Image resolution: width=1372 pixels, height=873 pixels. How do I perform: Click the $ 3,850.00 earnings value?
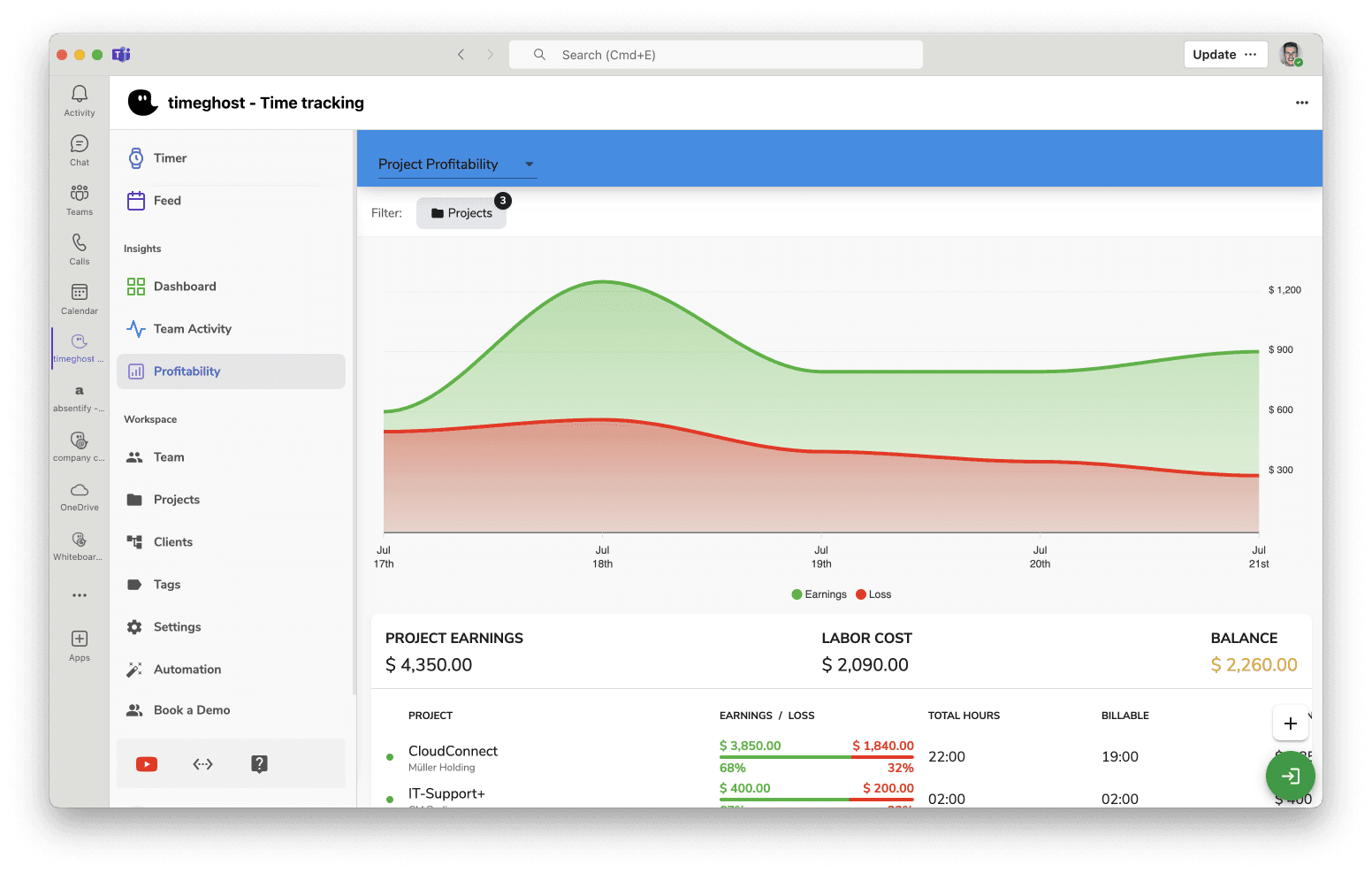pyautogui.click(x=751, y=746)
